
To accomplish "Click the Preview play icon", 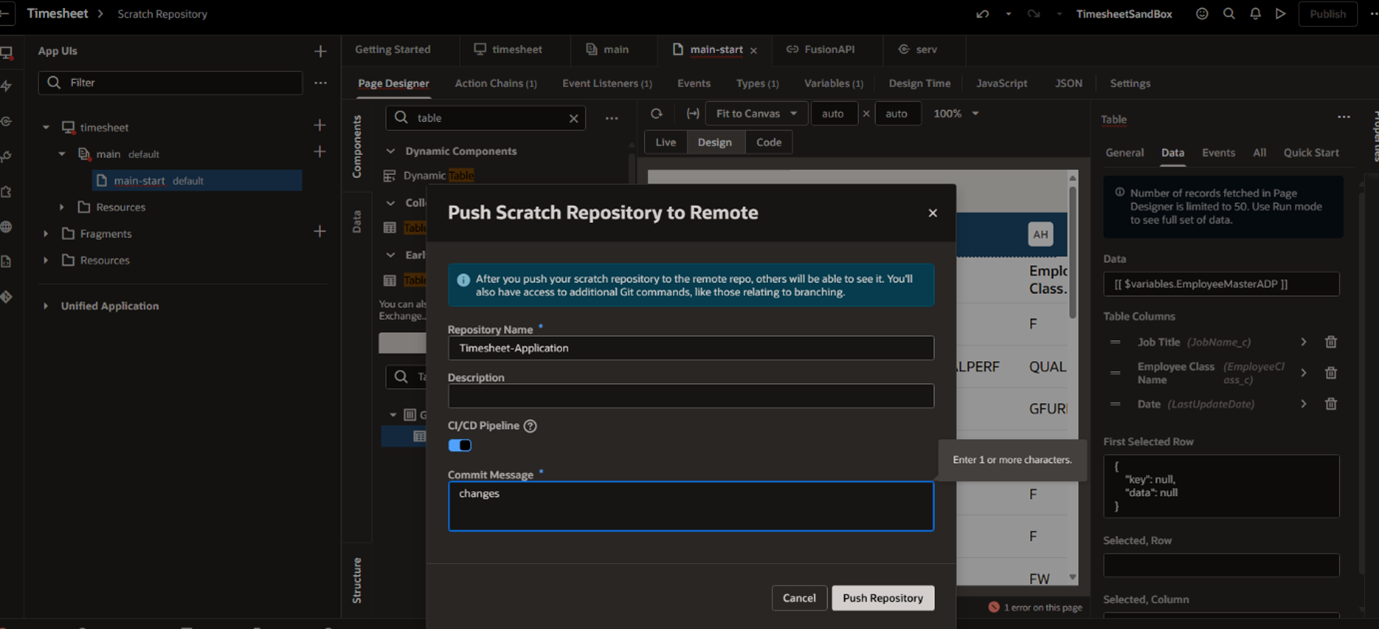I will click(1280, 14).
